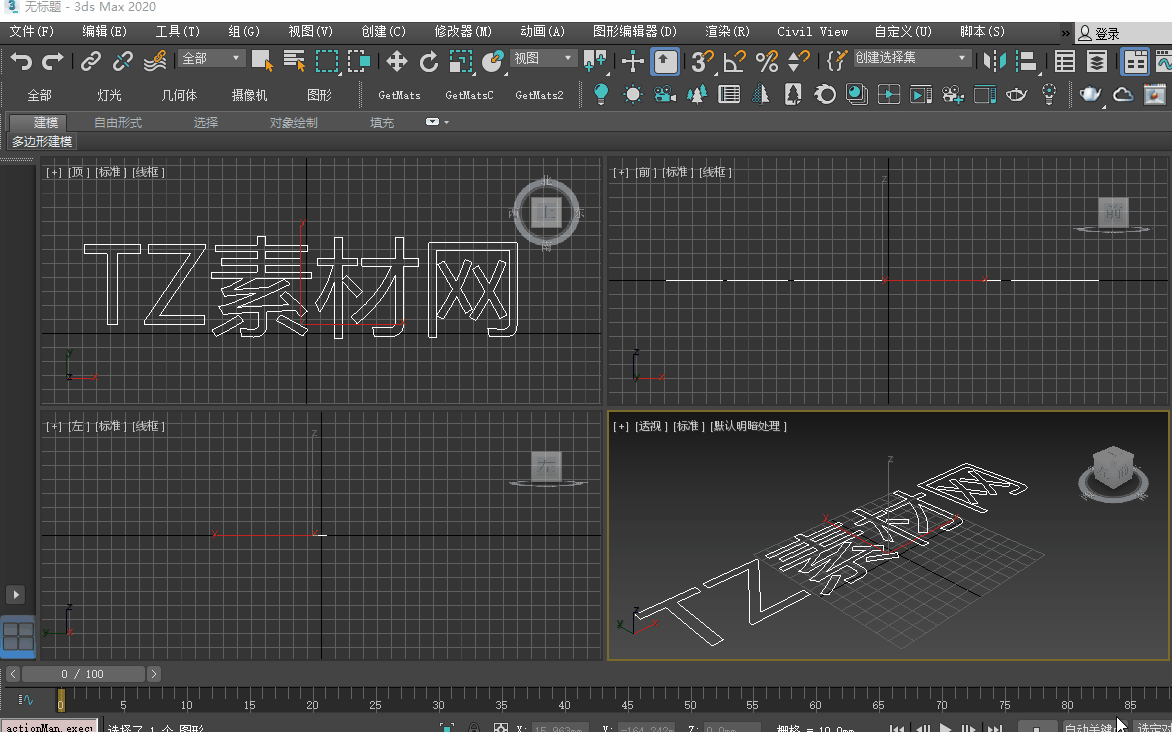
Task: Toggle the Scene Explorer icon
Action: pyautogui.click(x=1064, y=61)
